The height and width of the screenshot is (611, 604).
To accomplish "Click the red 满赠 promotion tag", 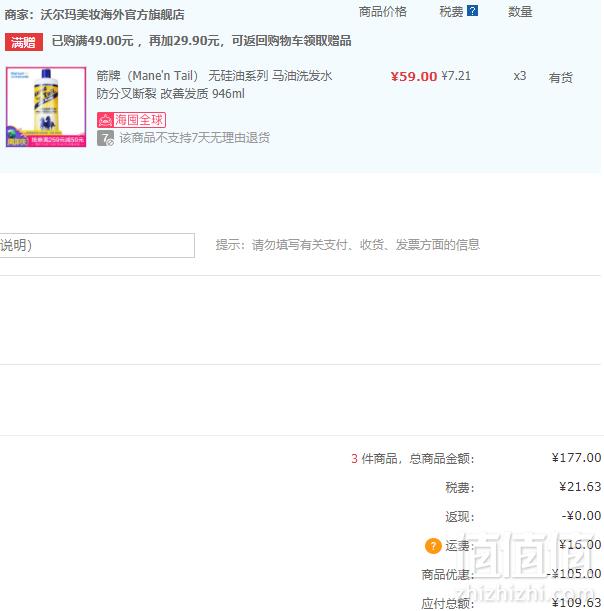I will (24, 42).
